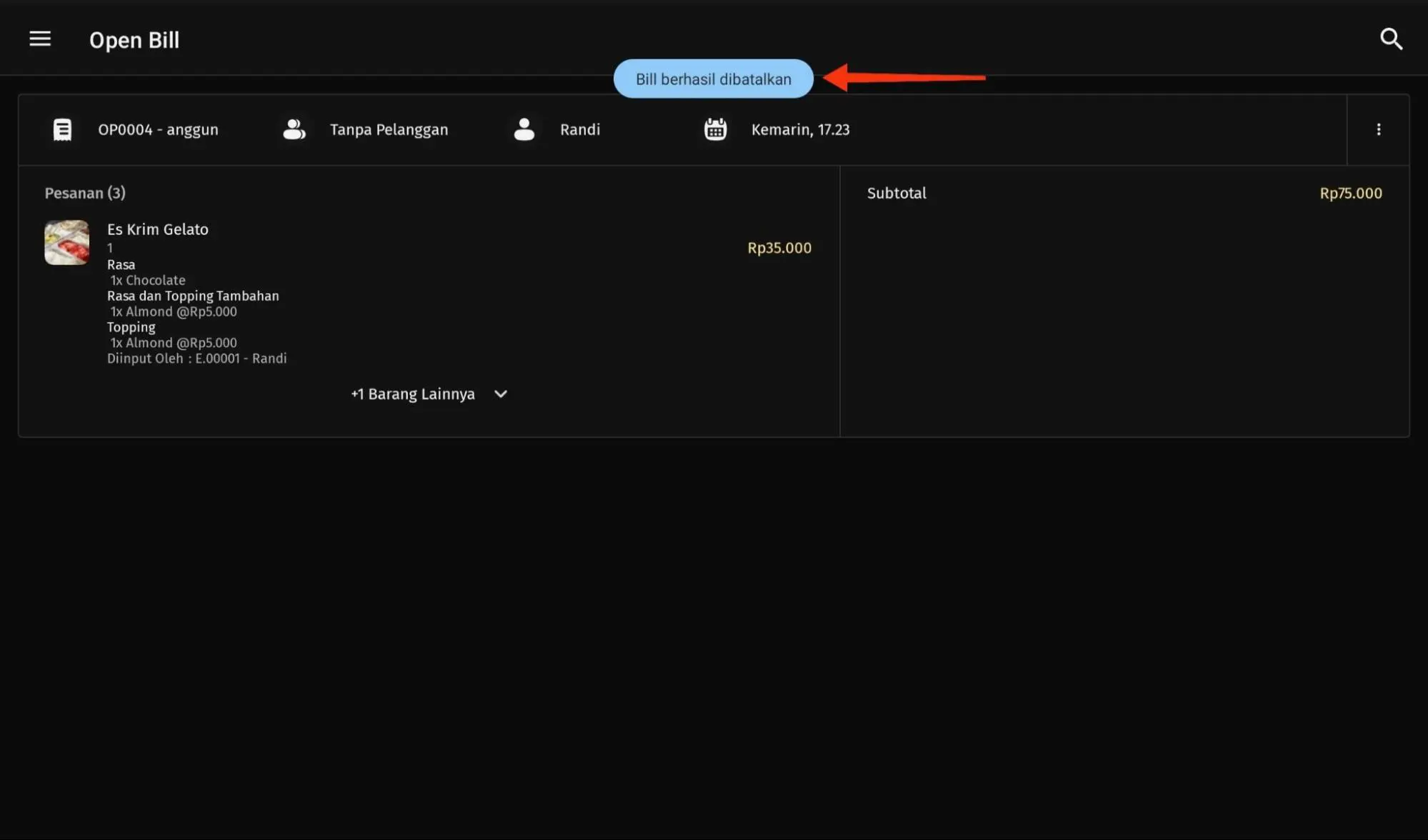The height and width of the screenshot is (840, 1428).
Task: Open the three-dot bill options menu
Action: pyautogui.click(x=1378, y=130)
